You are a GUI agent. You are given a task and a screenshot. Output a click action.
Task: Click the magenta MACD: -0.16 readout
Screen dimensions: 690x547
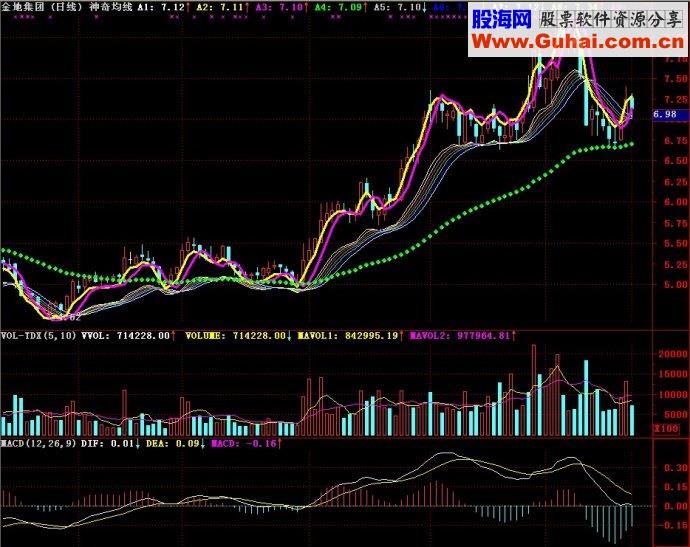[246, 443]
